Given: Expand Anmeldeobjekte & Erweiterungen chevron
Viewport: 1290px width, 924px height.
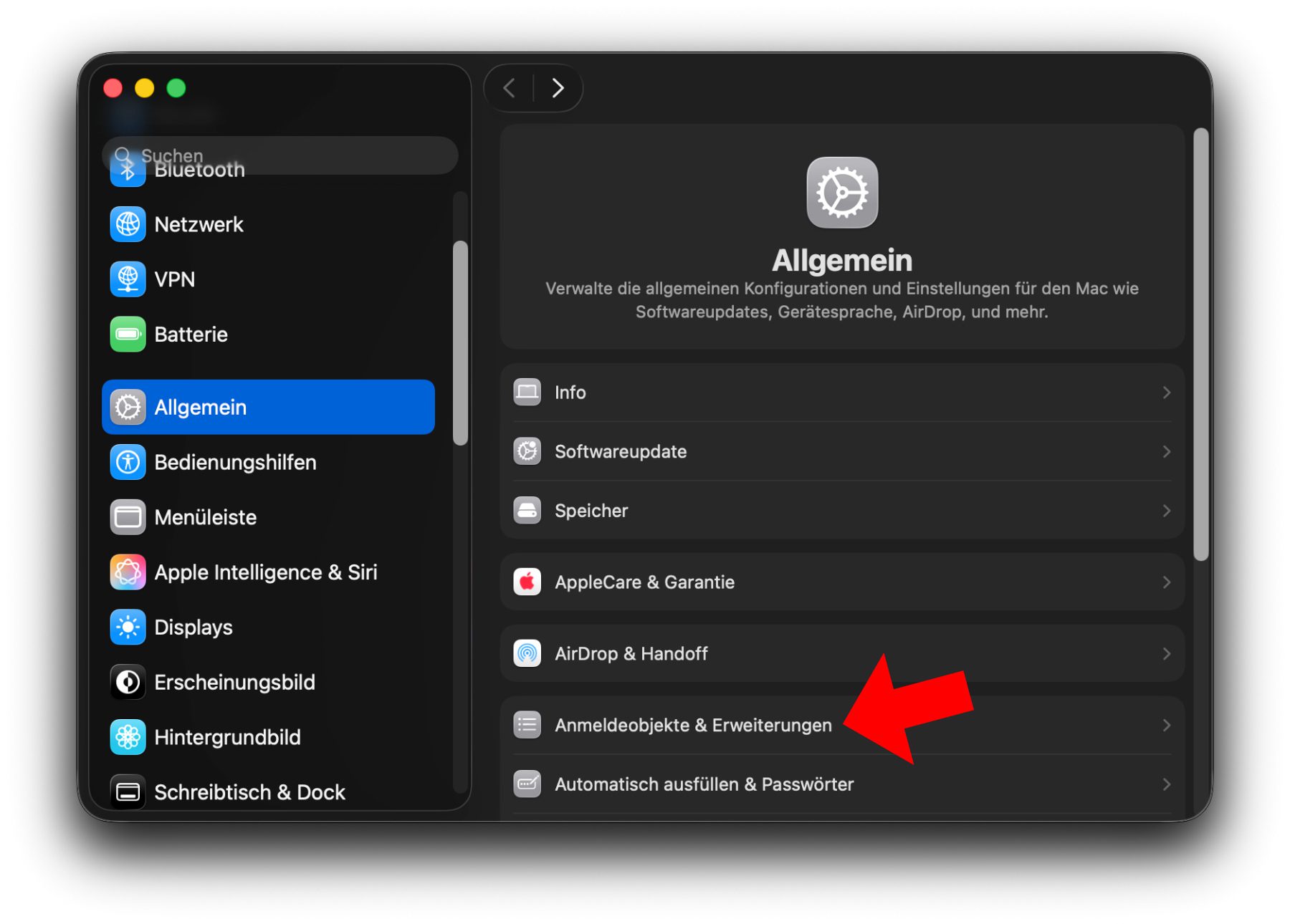Looking at the screenshot, I should tap(1166, 725).
